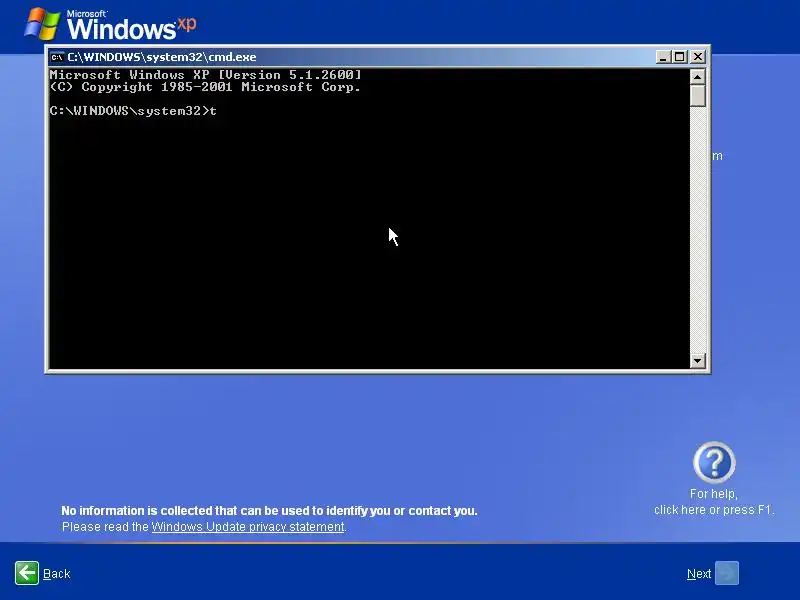Click the blue help question mark icon

(714, 463)
